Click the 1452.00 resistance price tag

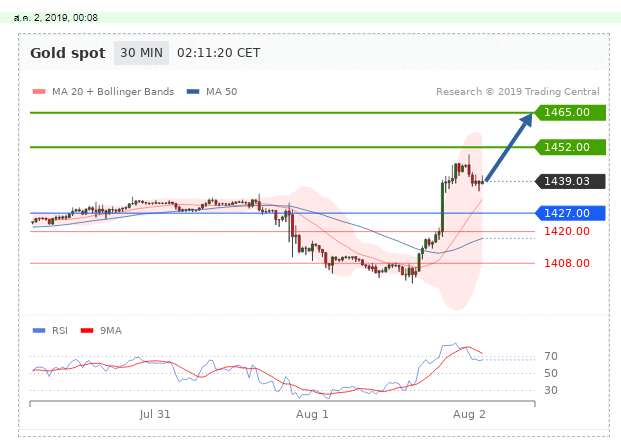coord(570,147)
